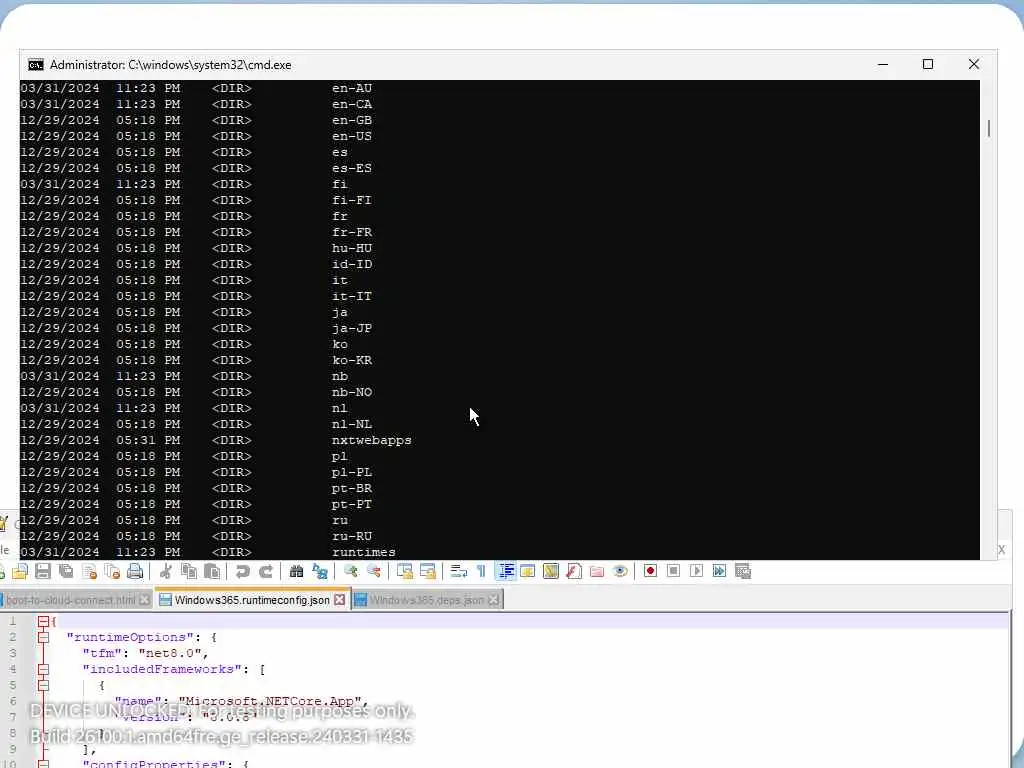Image resolution: width=1024 pixels, height=768 pixels.
Task: Click the Close All documents icon
Action: (x=112, y=572)
